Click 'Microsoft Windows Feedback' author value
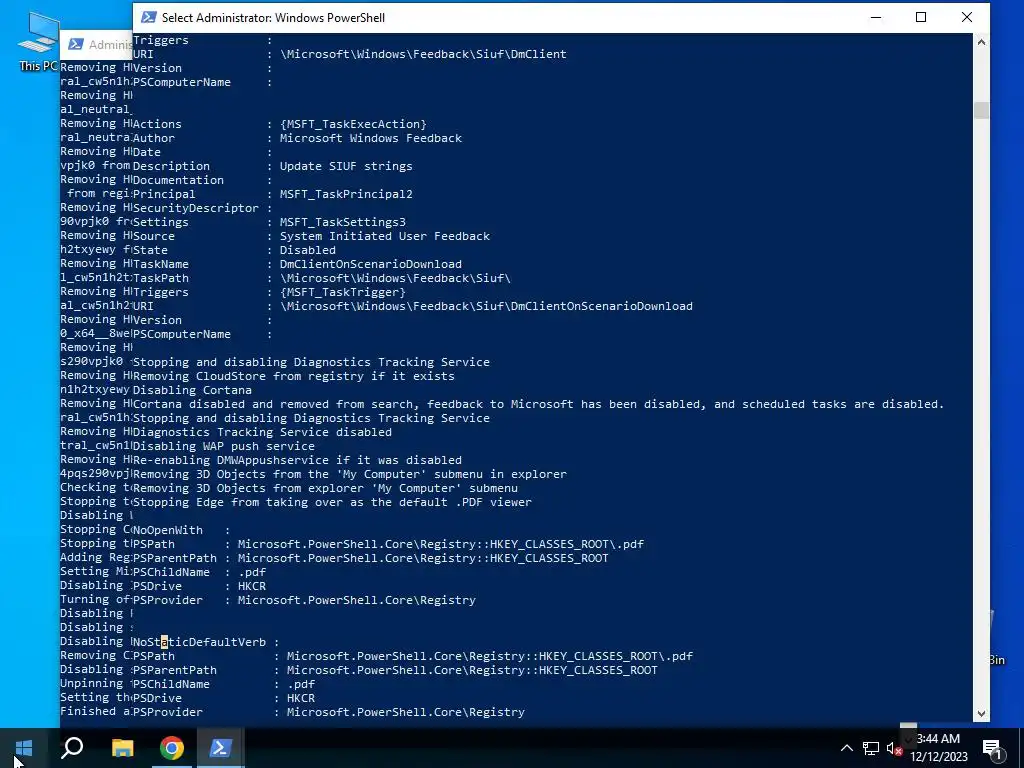The width and height of the screenshot is (1024, 768). click(x=370, y=138)
